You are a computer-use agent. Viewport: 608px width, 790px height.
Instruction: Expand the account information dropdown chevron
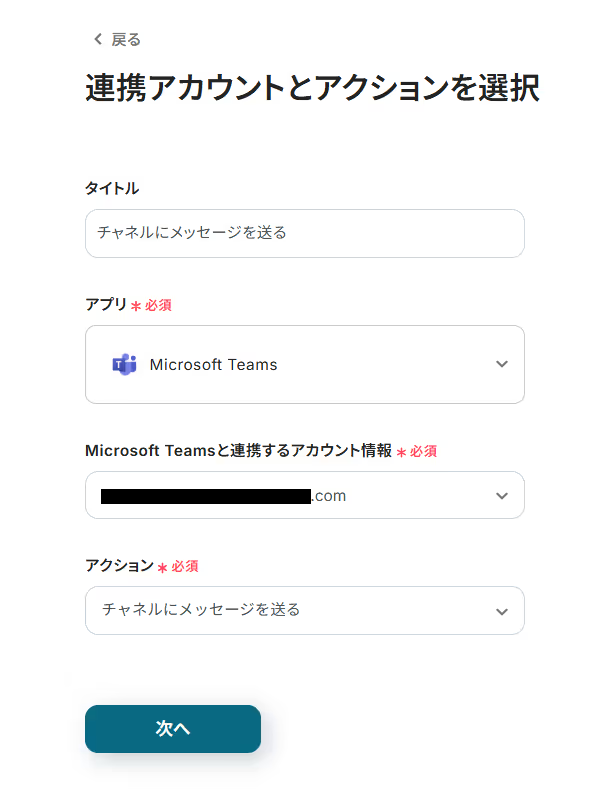click(x=502, y=496)
